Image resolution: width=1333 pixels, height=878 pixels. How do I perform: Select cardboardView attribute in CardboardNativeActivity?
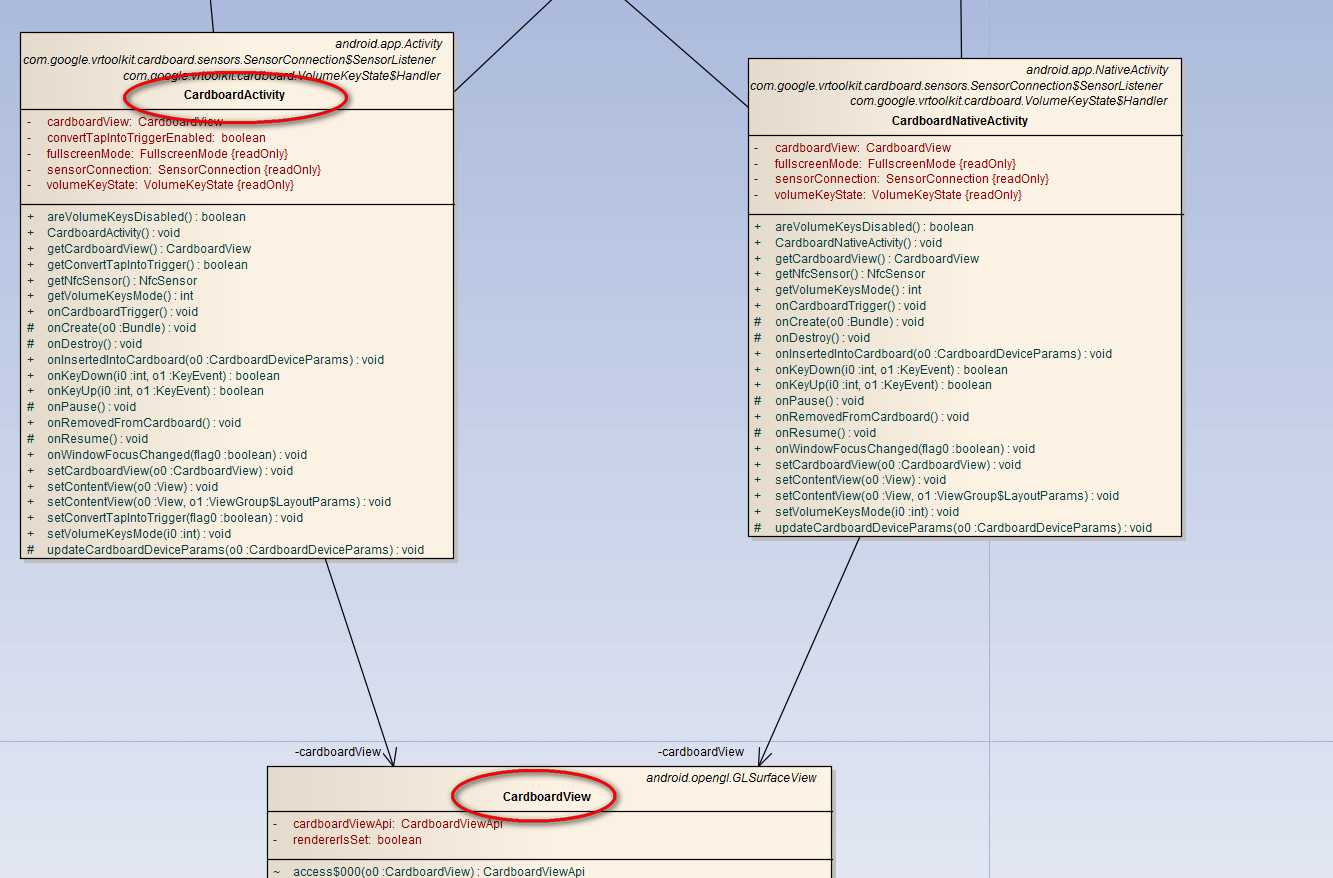(863, 148)
